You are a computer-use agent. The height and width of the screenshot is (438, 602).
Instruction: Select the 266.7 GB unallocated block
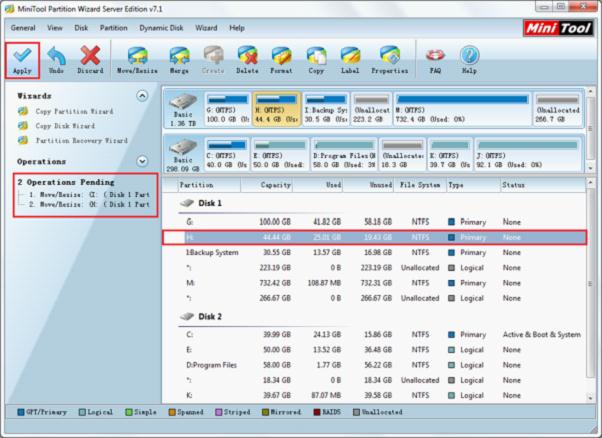click(x=558, y=109)
